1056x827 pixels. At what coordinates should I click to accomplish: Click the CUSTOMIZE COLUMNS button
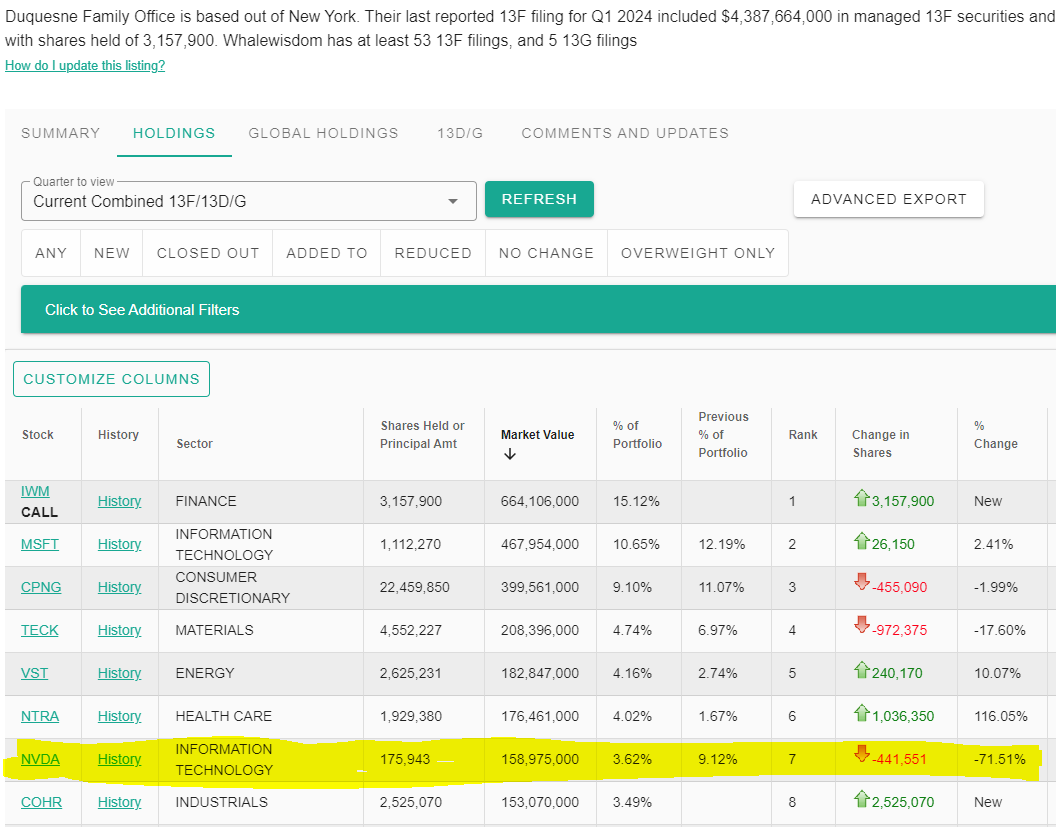[x=112, y=379]
